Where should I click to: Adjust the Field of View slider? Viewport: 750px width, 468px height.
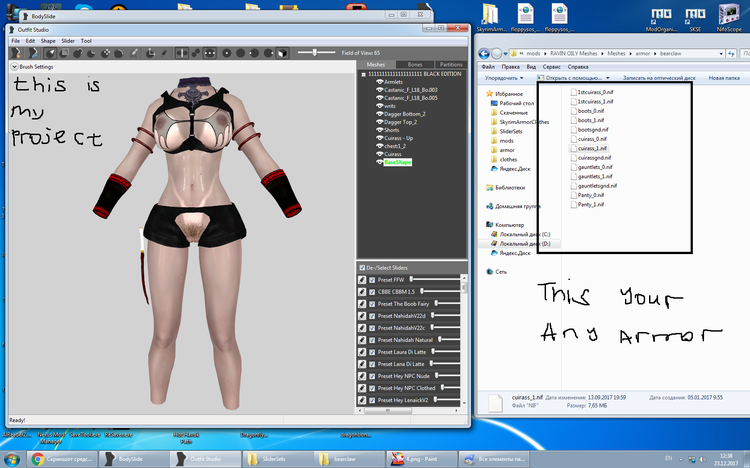[316, 53]
